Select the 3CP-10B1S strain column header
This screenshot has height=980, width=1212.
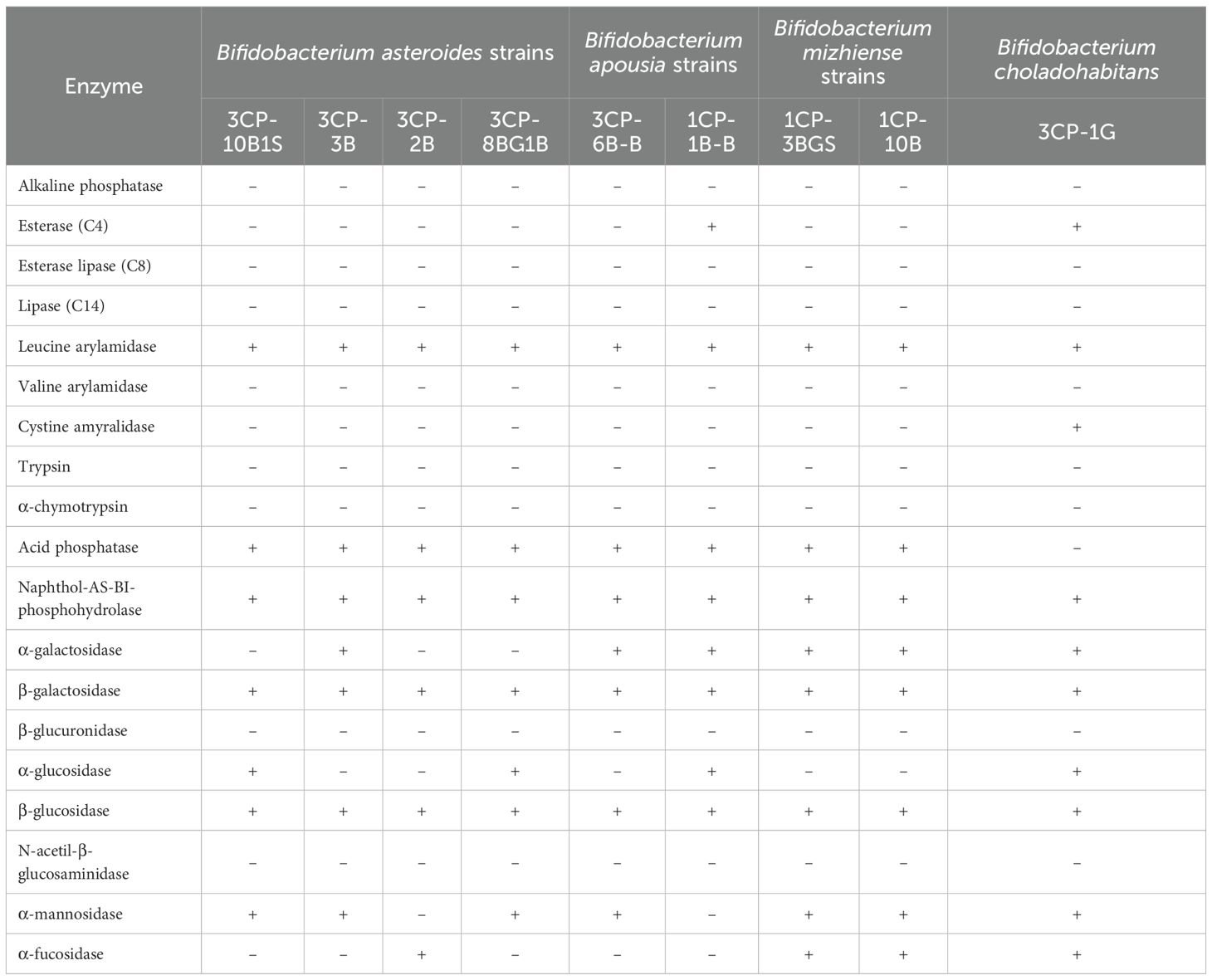click(252, 132)
